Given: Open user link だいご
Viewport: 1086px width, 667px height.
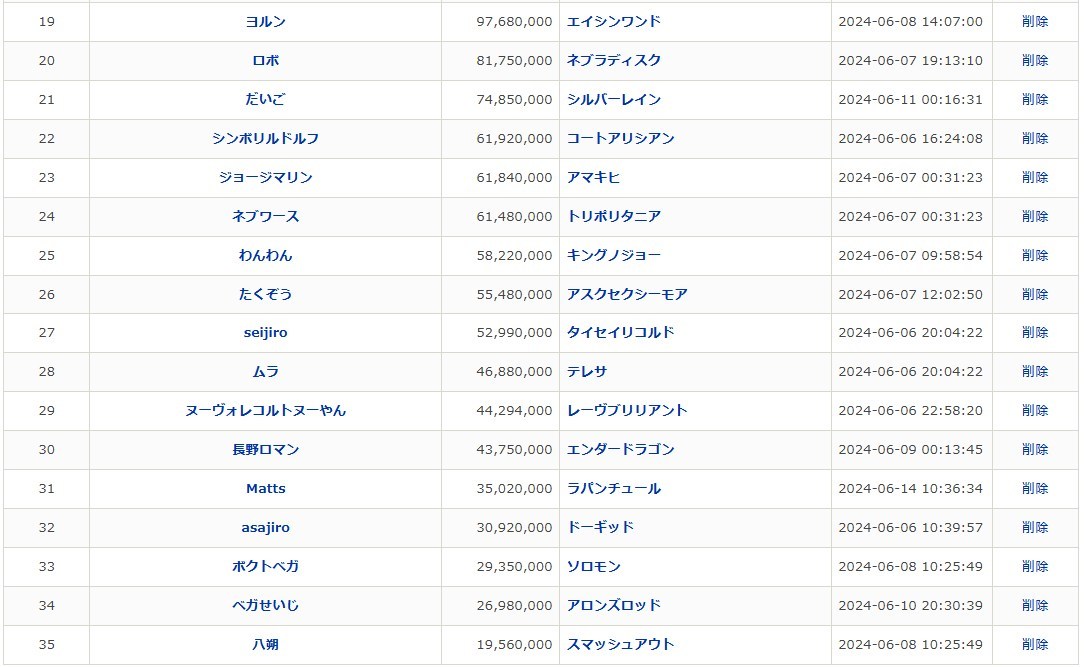Looking at the screenshot, I should [x=265, y=99].
